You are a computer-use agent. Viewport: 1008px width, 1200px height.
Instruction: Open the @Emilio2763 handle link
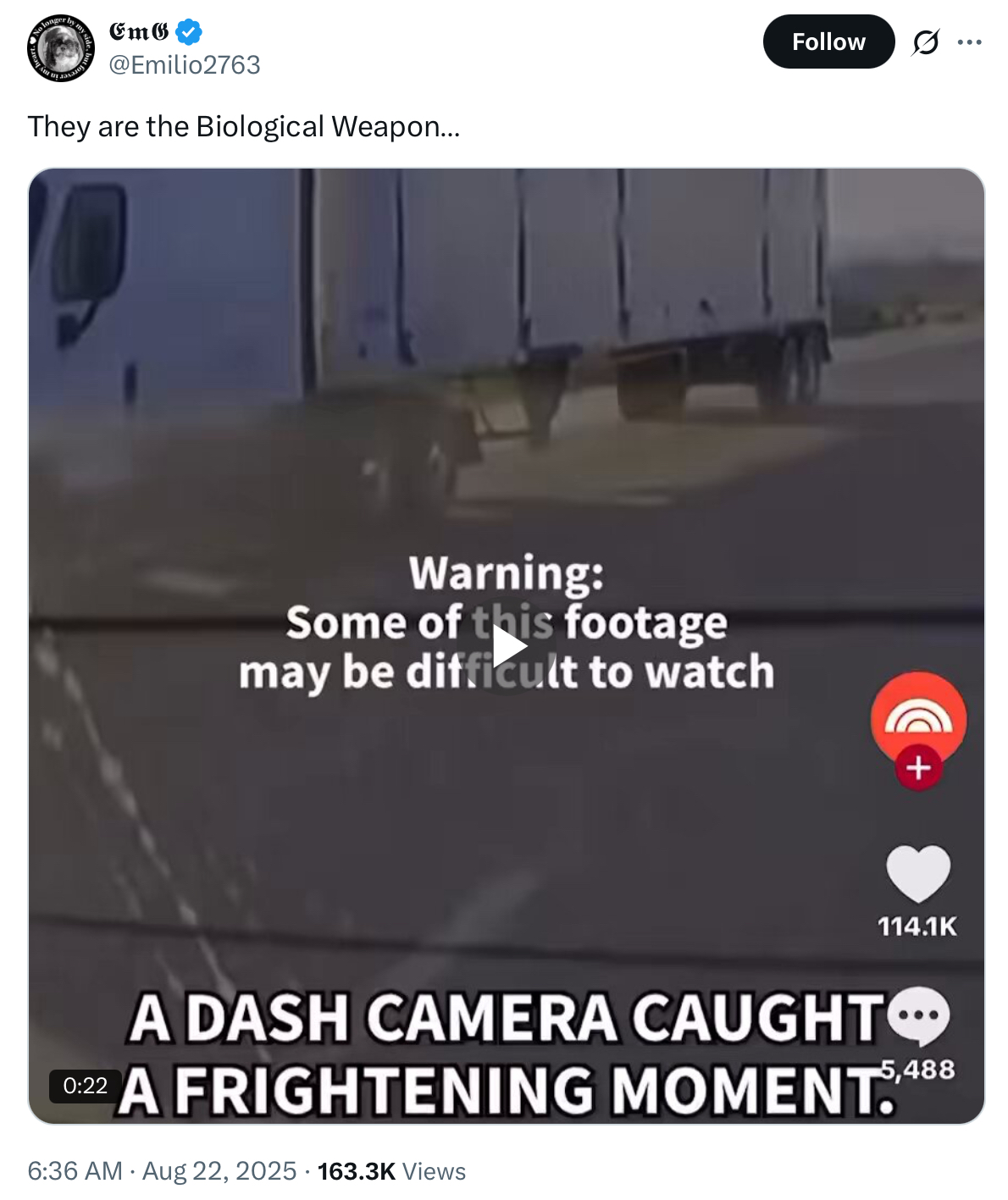click(185, 64)
